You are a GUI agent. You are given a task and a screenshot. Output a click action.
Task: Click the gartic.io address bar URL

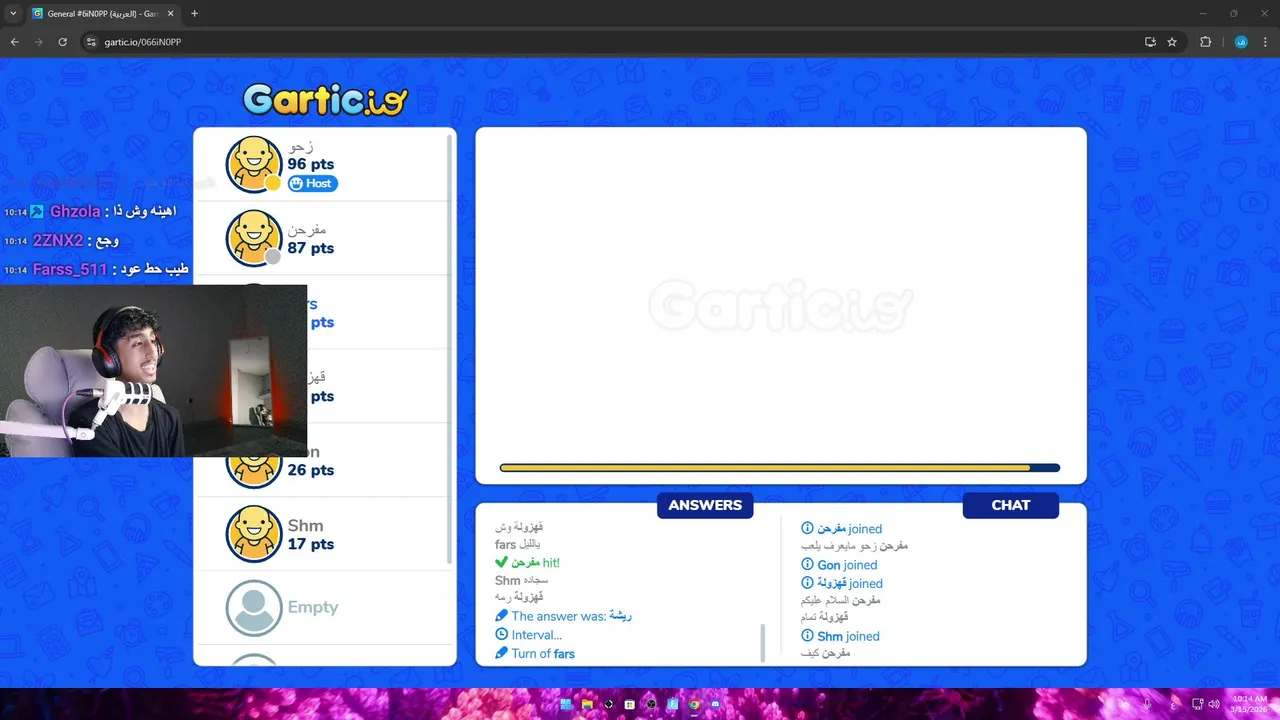tap(142, 42)
